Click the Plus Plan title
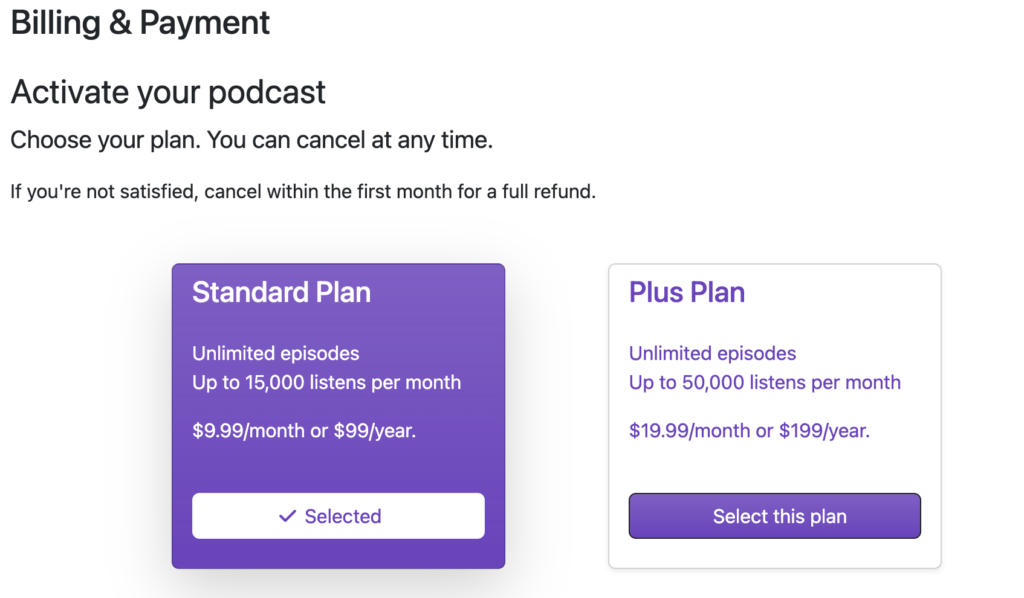Viewport: 1024px width, 598px height. coord(687,292)
